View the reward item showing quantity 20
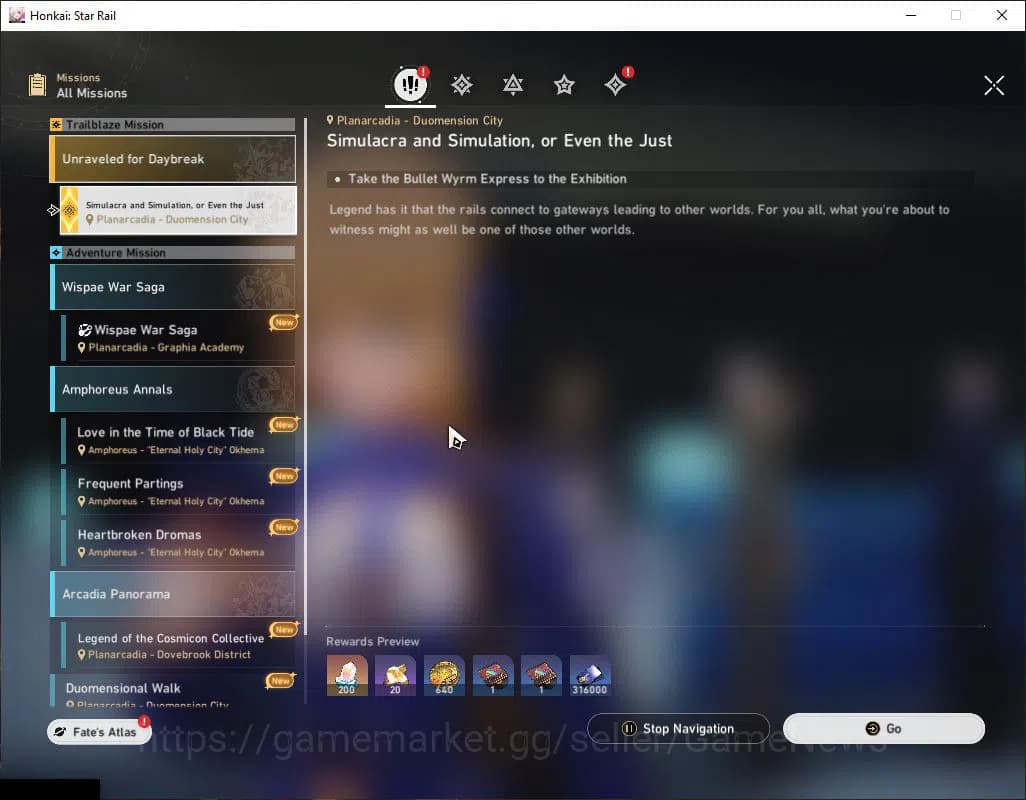The height and width of the screenshot is (800, 1026). coord(395,675)
